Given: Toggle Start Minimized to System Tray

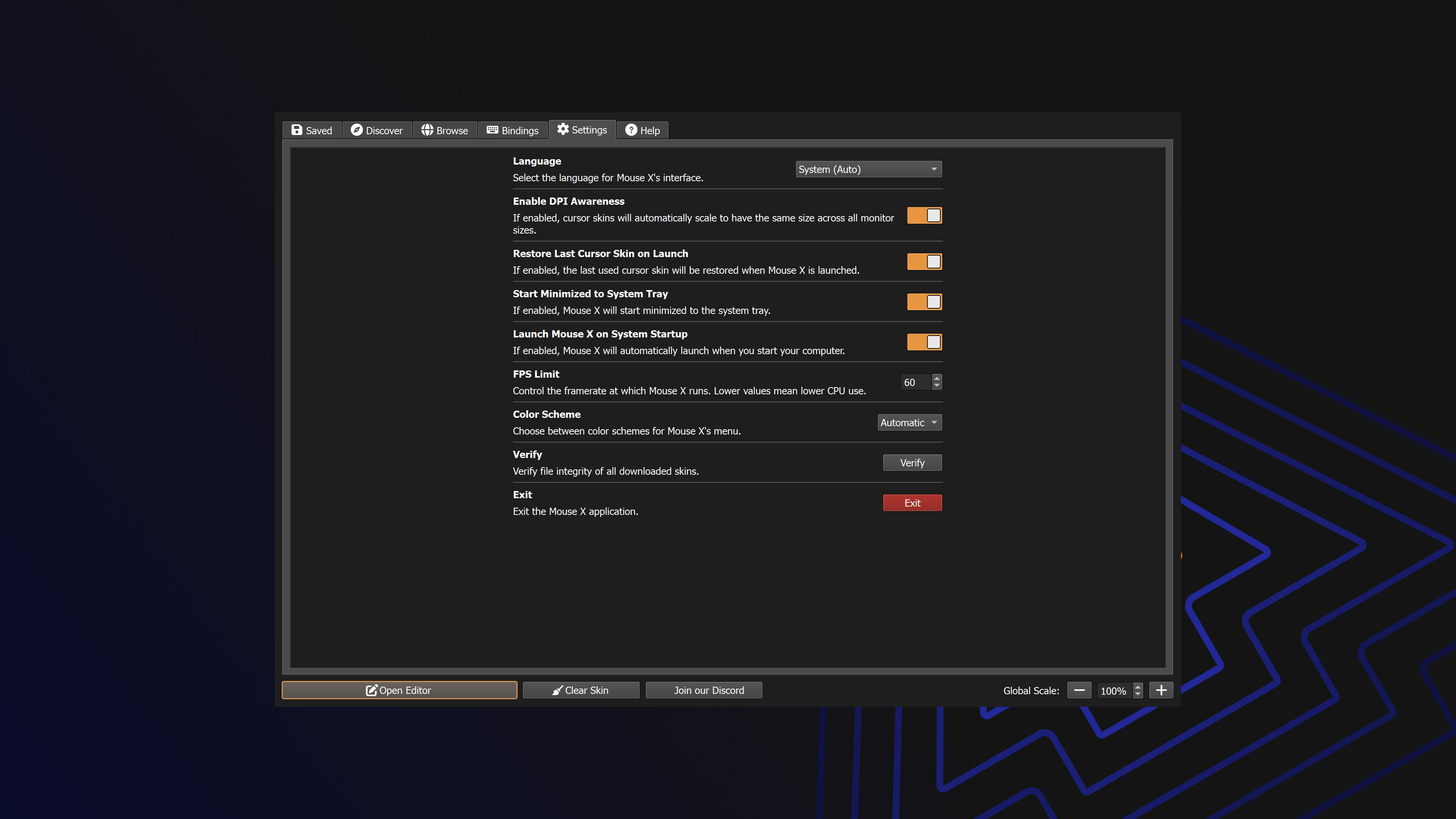Looking at the screenshot, I should tap(925, 302).
